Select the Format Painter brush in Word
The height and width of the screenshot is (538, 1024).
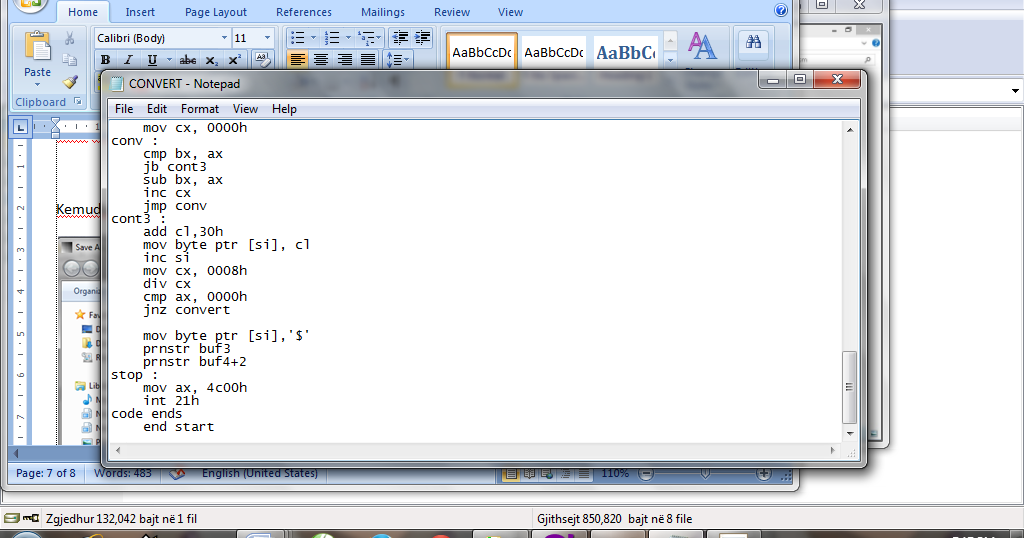pyautogui.click(x=70, y=82)
